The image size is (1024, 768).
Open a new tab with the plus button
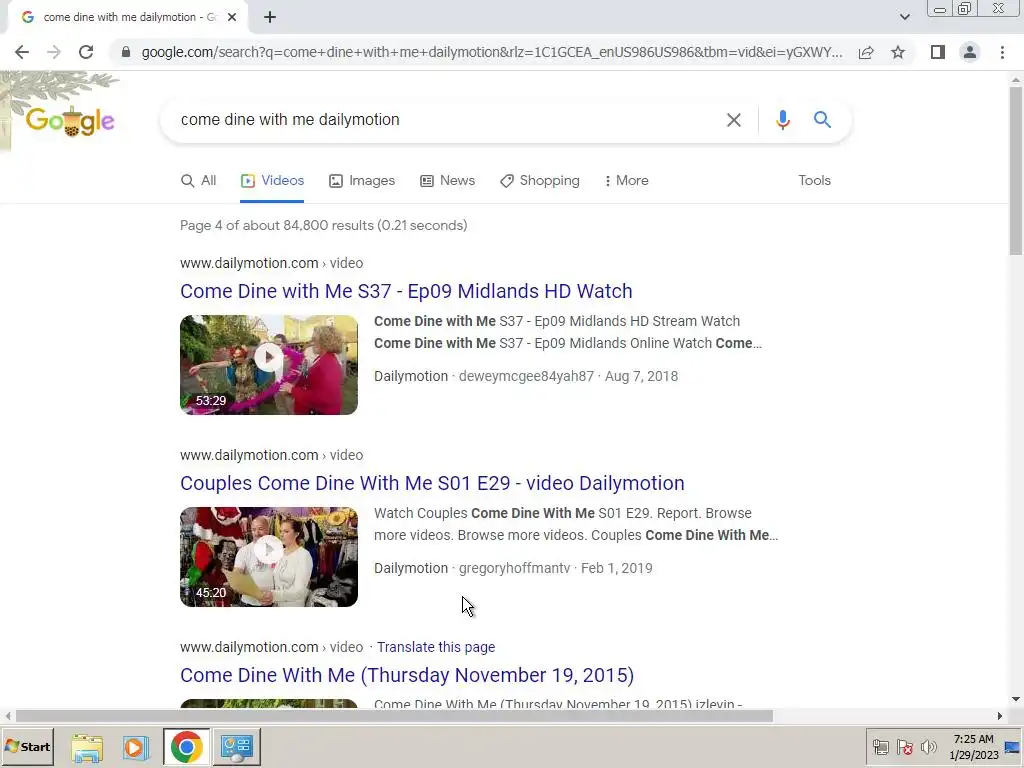(x=270, y=17)
